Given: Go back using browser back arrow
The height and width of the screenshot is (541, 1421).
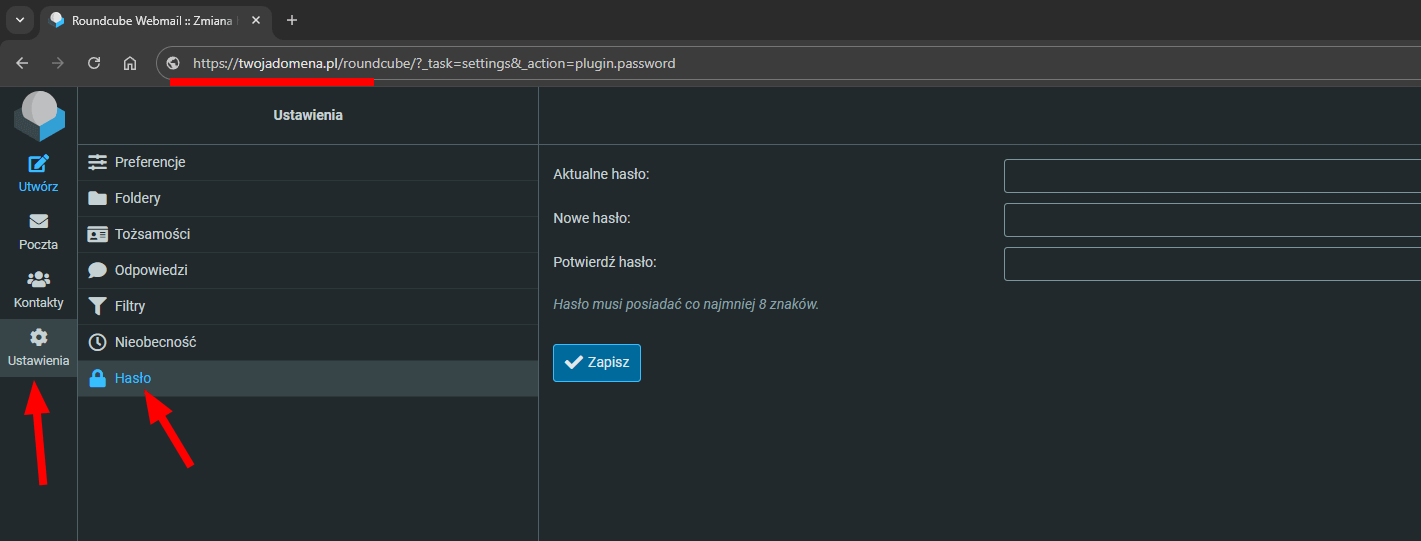Looking at the screenshot, I should point(22,63).
